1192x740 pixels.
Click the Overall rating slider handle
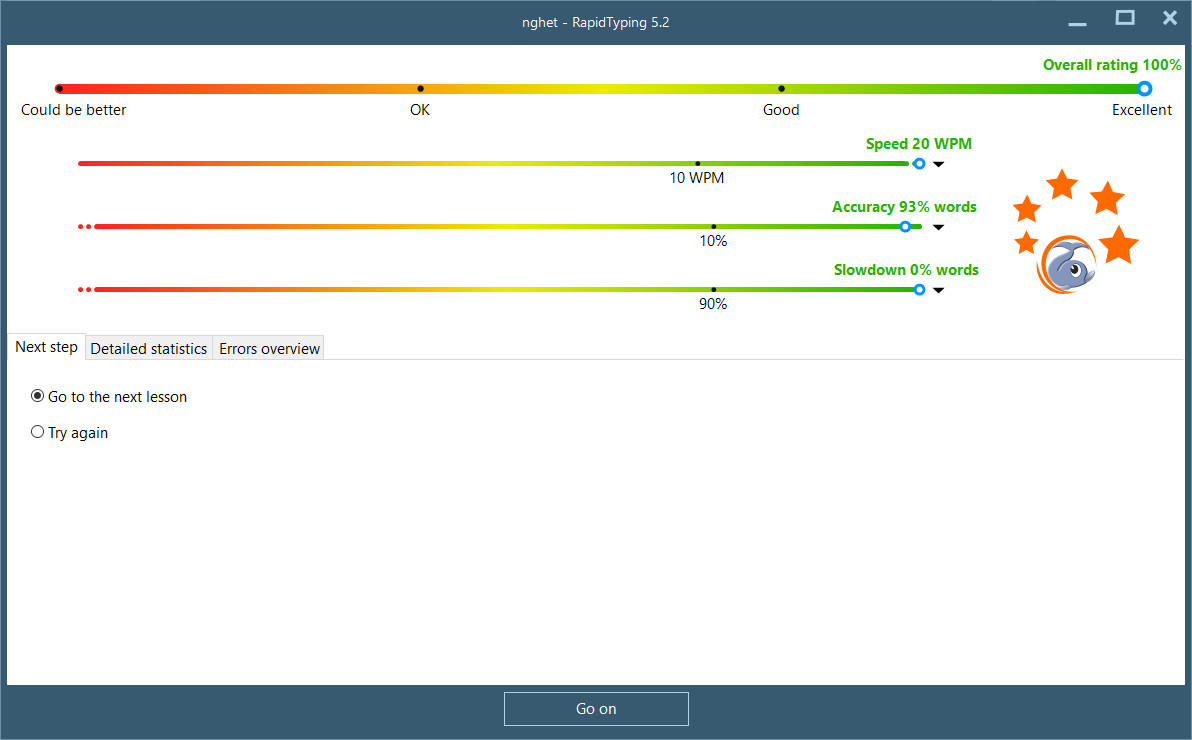1145,88
